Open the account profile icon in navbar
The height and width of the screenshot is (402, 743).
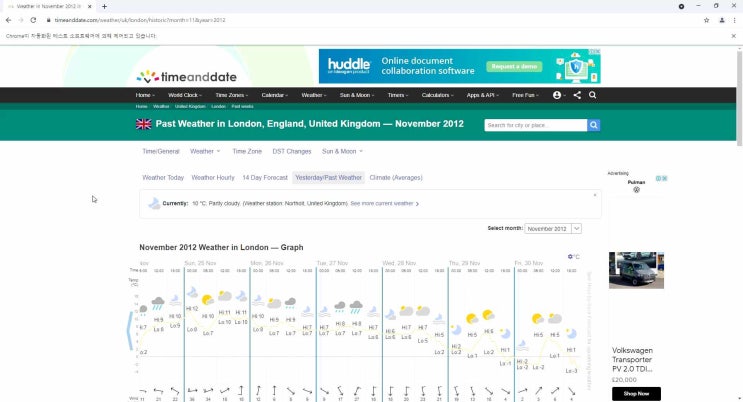(557, 95)
